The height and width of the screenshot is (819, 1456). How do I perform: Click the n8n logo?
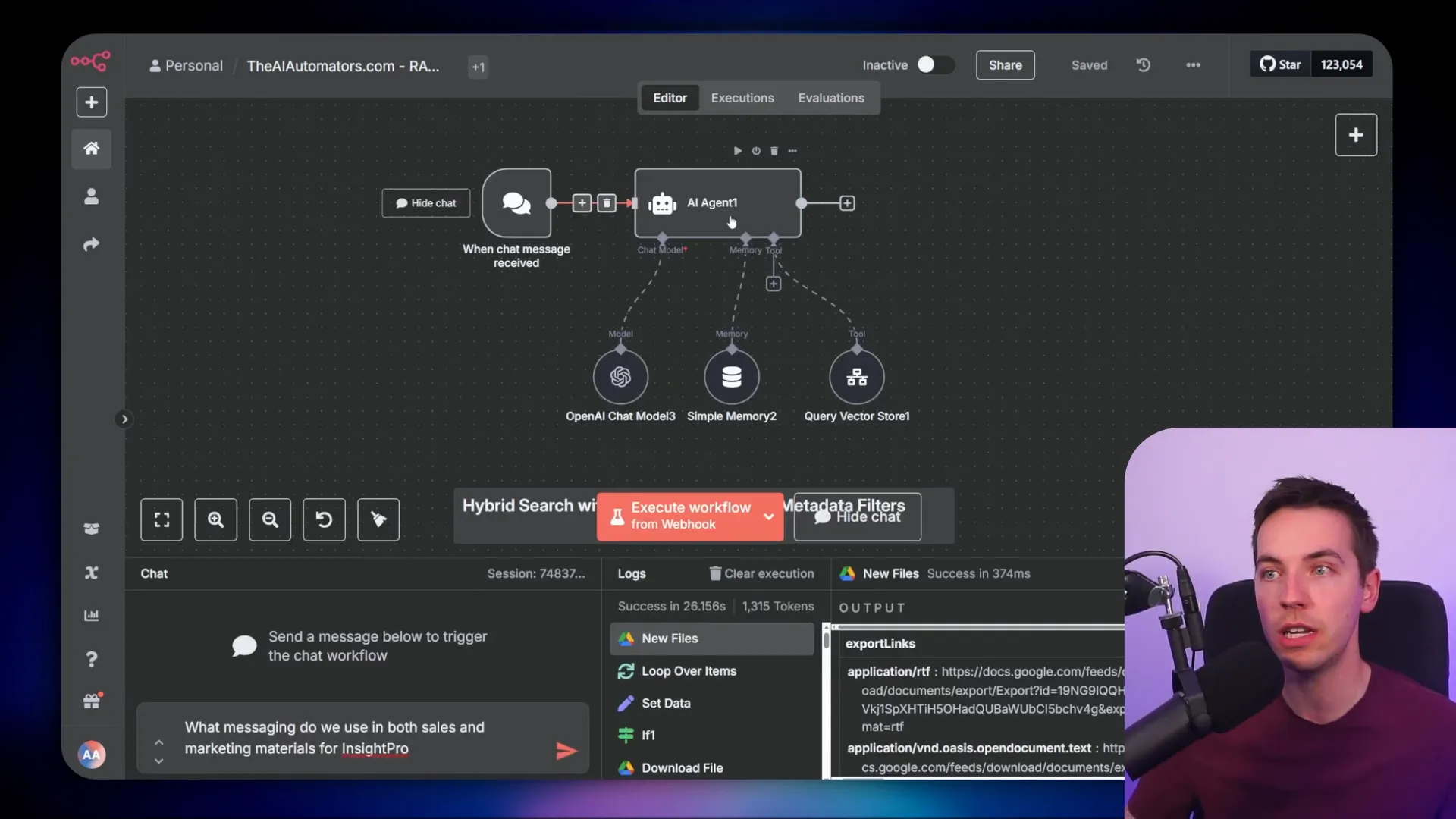(91, 61)
